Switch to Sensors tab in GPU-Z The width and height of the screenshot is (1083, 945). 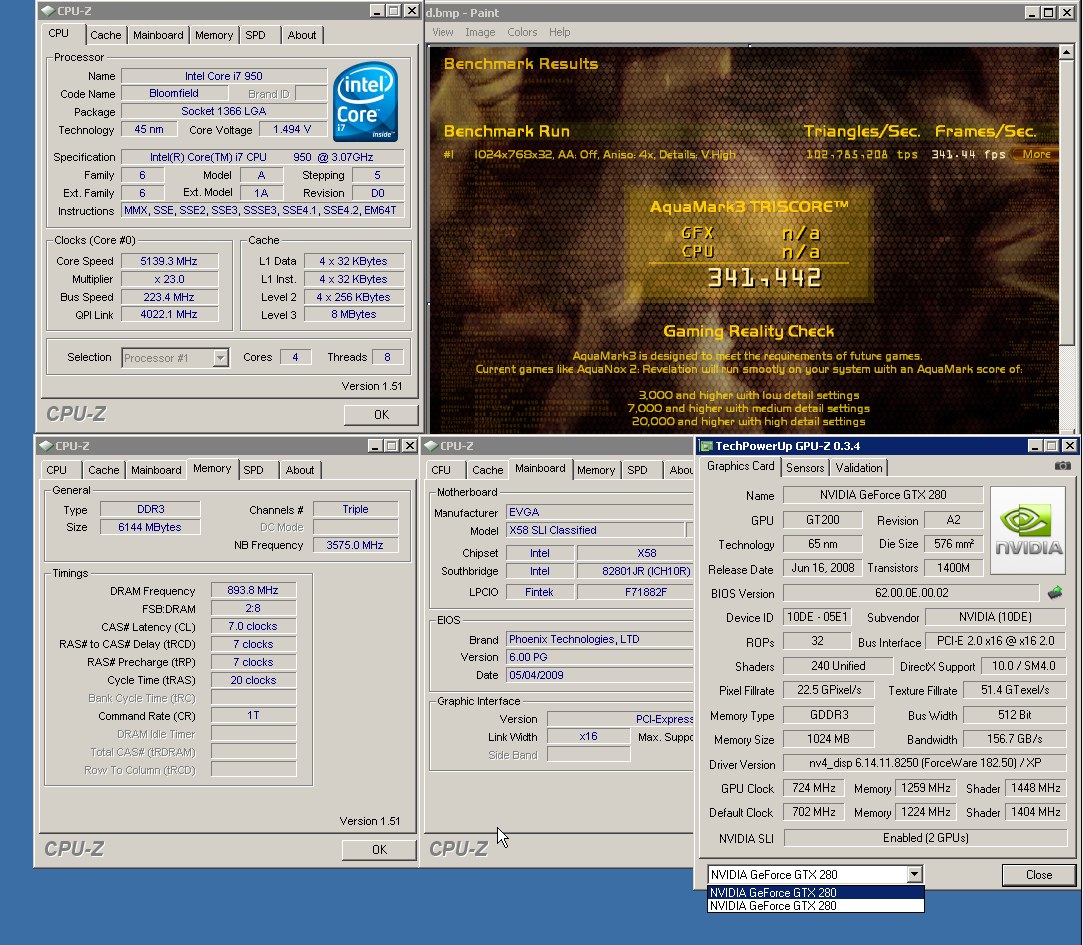click(x=805, y=468)
